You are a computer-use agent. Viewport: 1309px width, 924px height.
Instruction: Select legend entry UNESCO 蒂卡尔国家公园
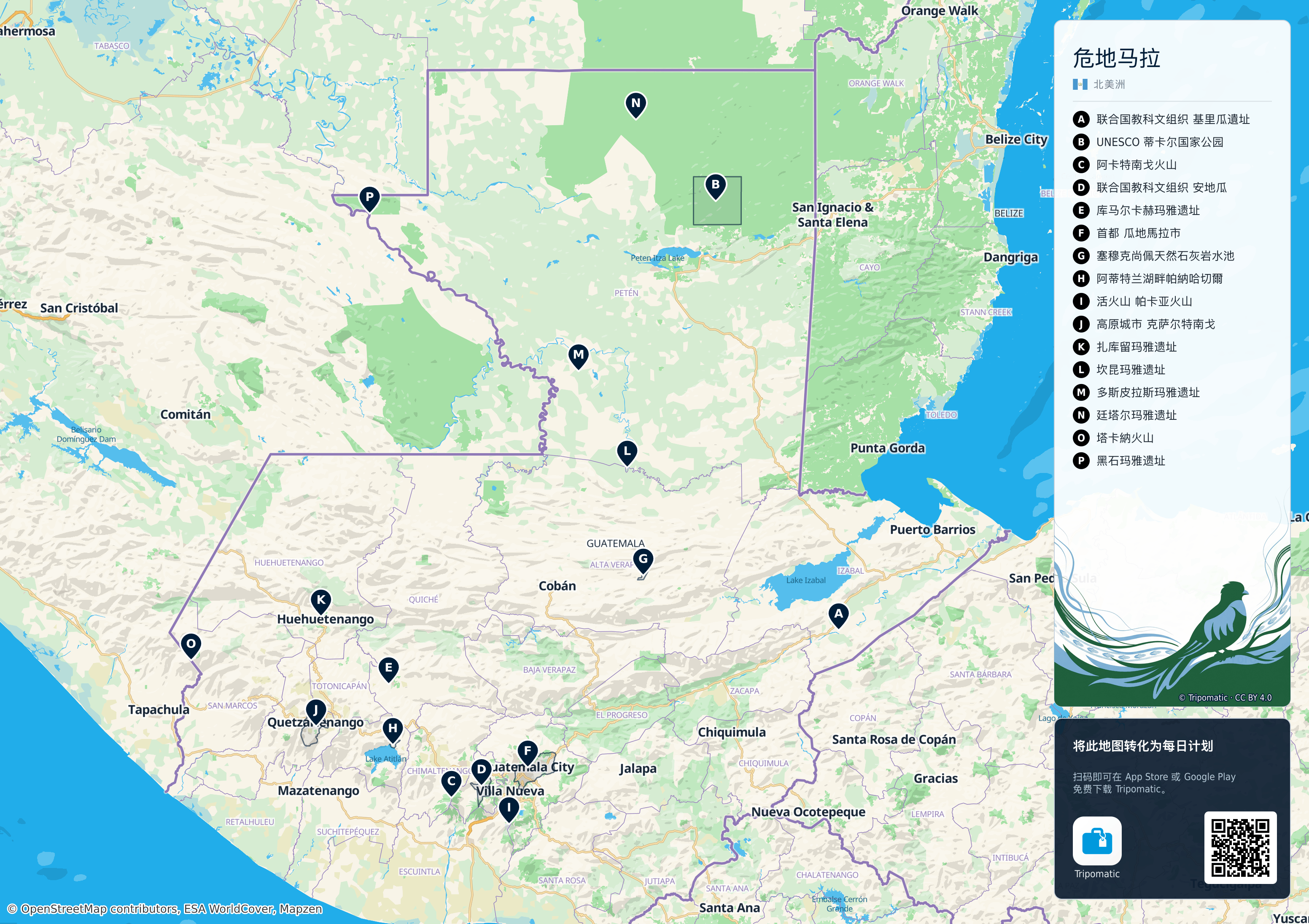coord(1147,142)
